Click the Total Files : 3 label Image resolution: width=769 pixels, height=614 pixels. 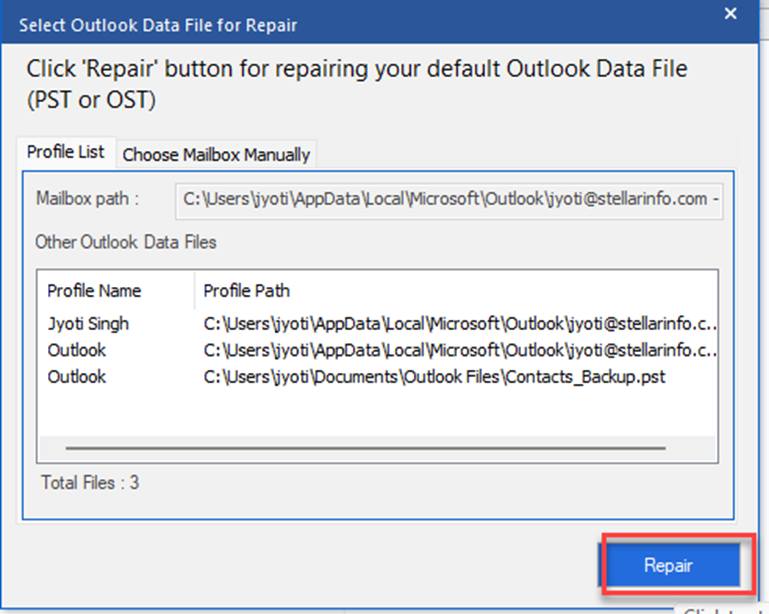click(x=90, y=483)
